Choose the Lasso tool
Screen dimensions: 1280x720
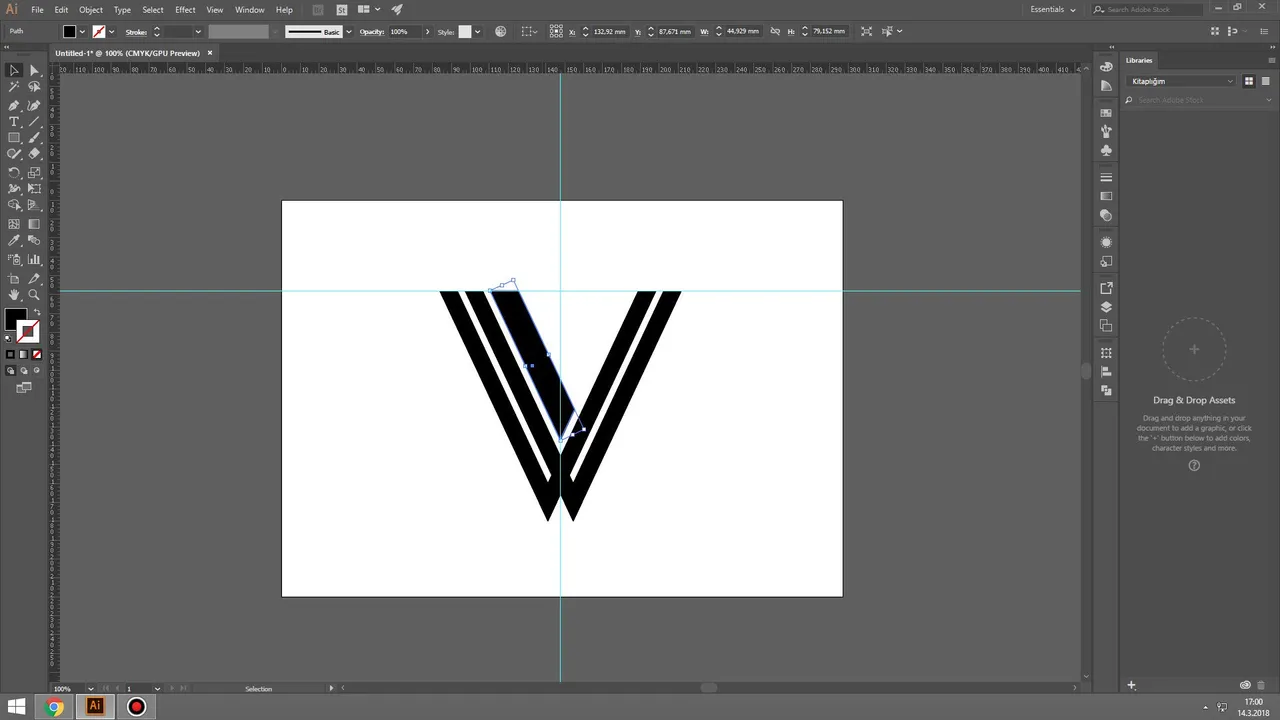[34, 87]
